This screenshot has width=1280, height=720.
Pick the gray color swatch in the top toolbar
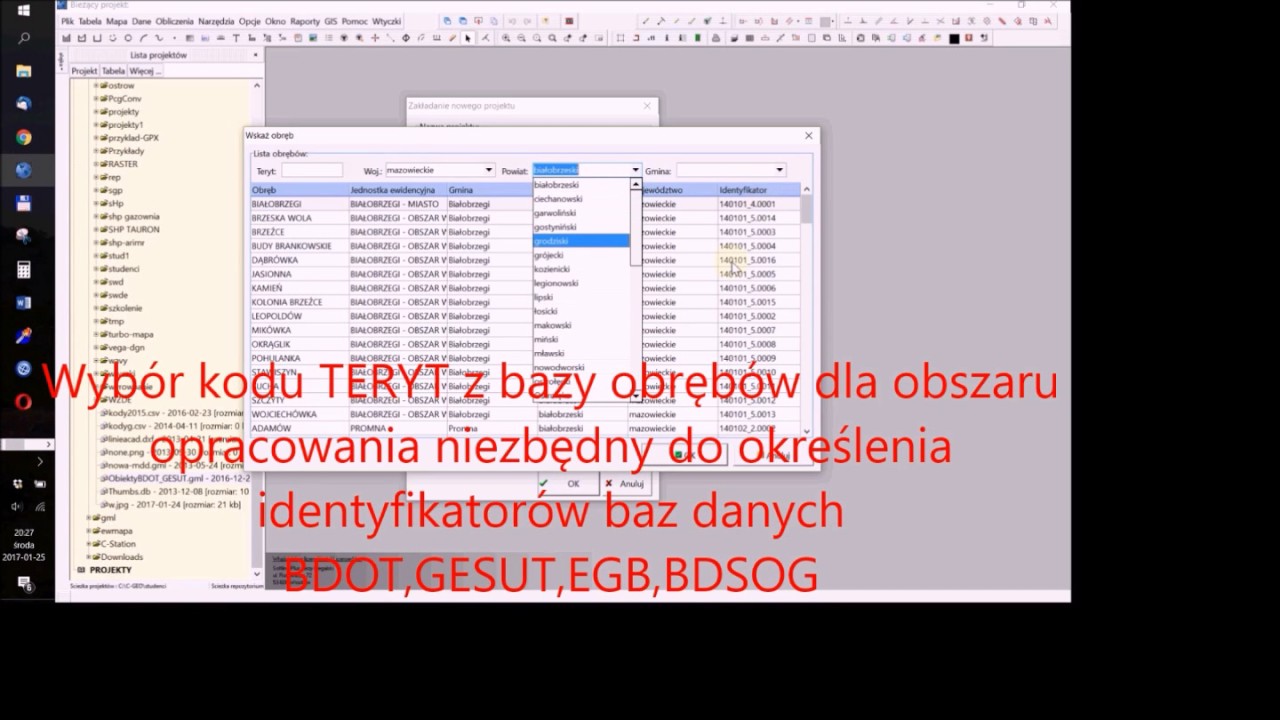pos(825,21)
